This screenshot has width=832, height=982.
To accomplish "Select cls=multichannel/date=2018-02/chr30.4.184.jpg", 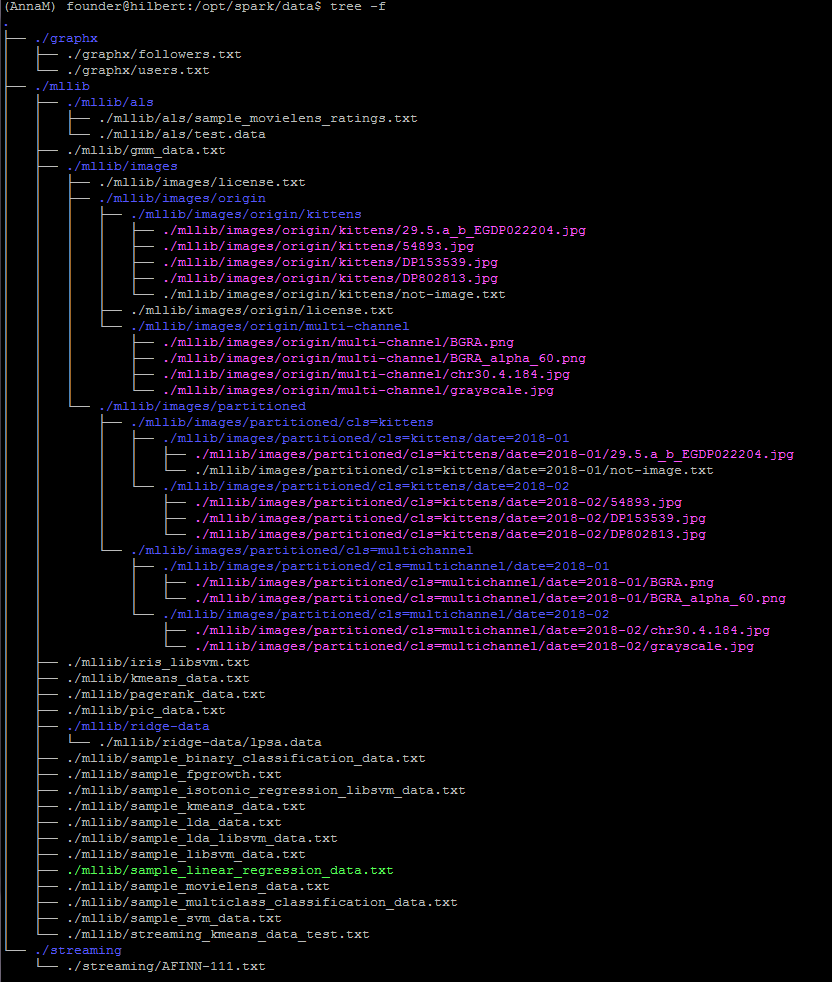I will click(482, 631).
